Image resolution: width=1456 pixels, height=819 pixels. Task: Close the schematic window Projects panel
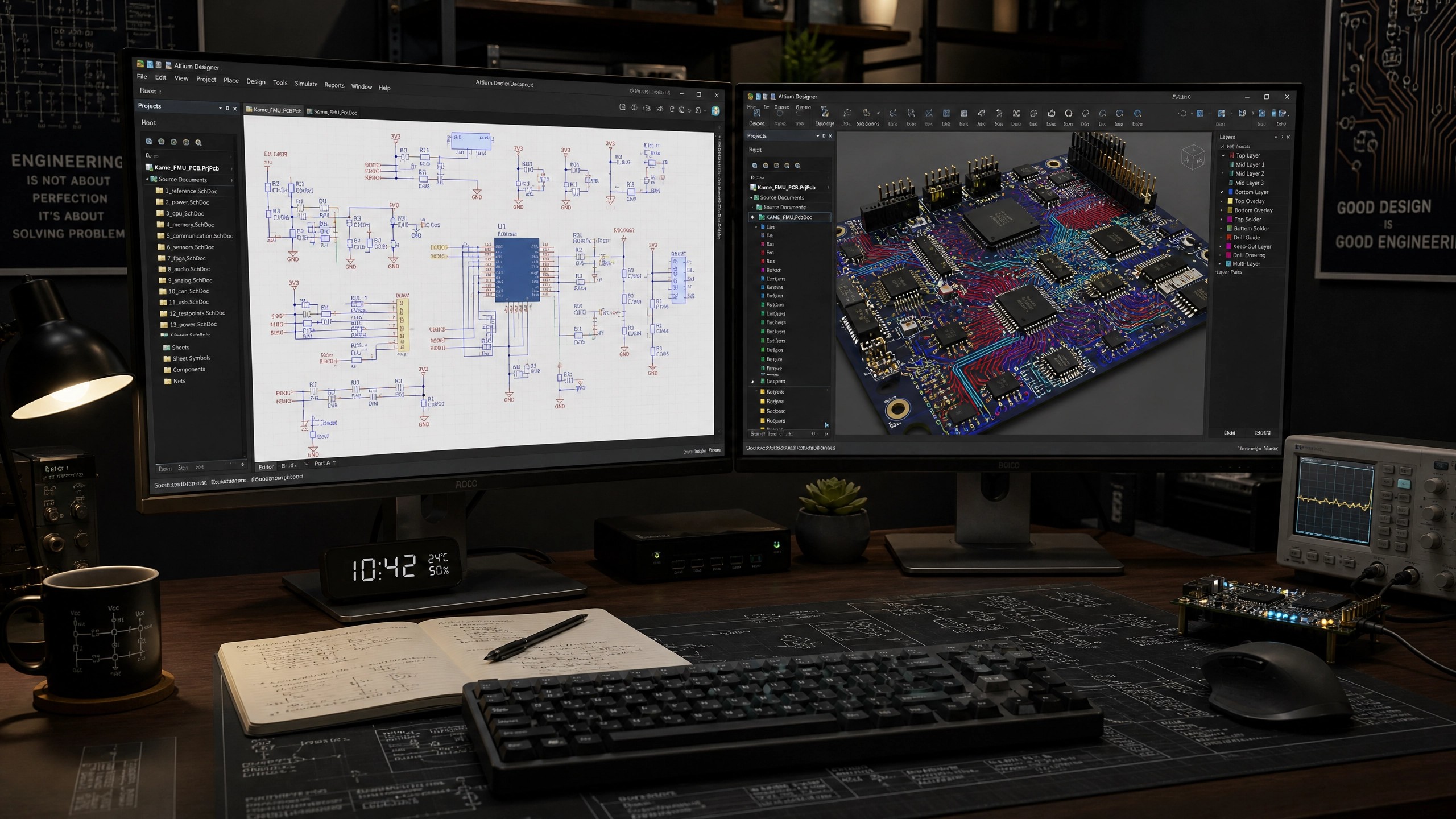point(235,109)
